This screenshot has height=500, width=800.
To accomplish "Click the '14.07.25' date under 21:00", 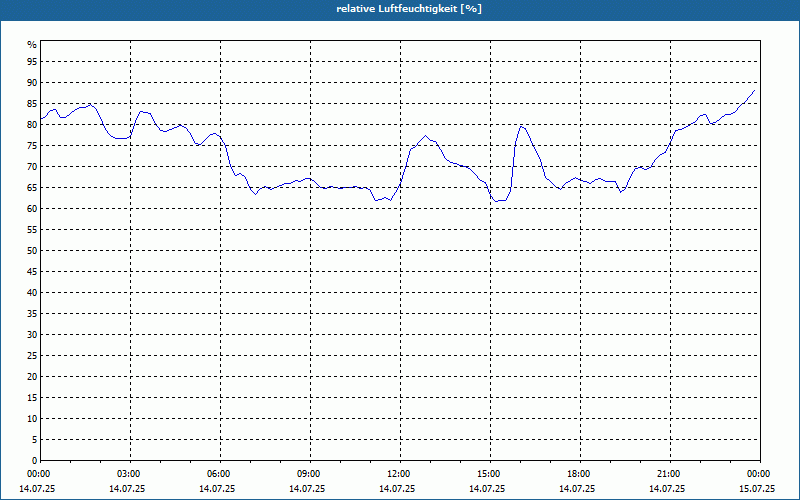I will coord(667,489).
